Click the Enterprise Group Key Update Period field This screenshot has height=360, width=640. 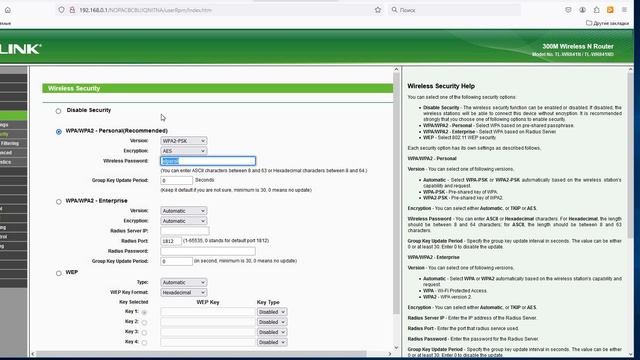point(176,261)
